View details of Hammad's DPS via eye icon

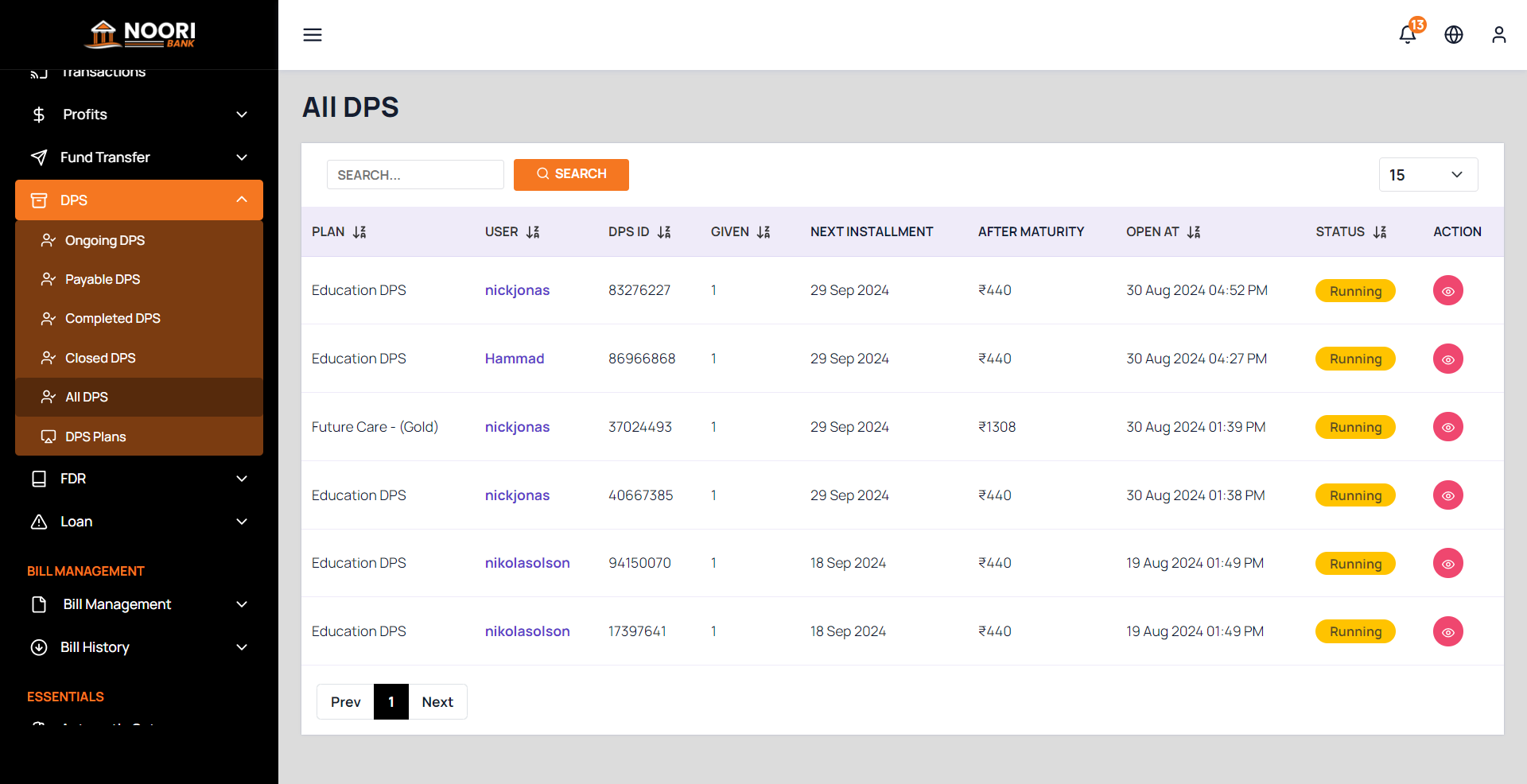pos(1447,359)
